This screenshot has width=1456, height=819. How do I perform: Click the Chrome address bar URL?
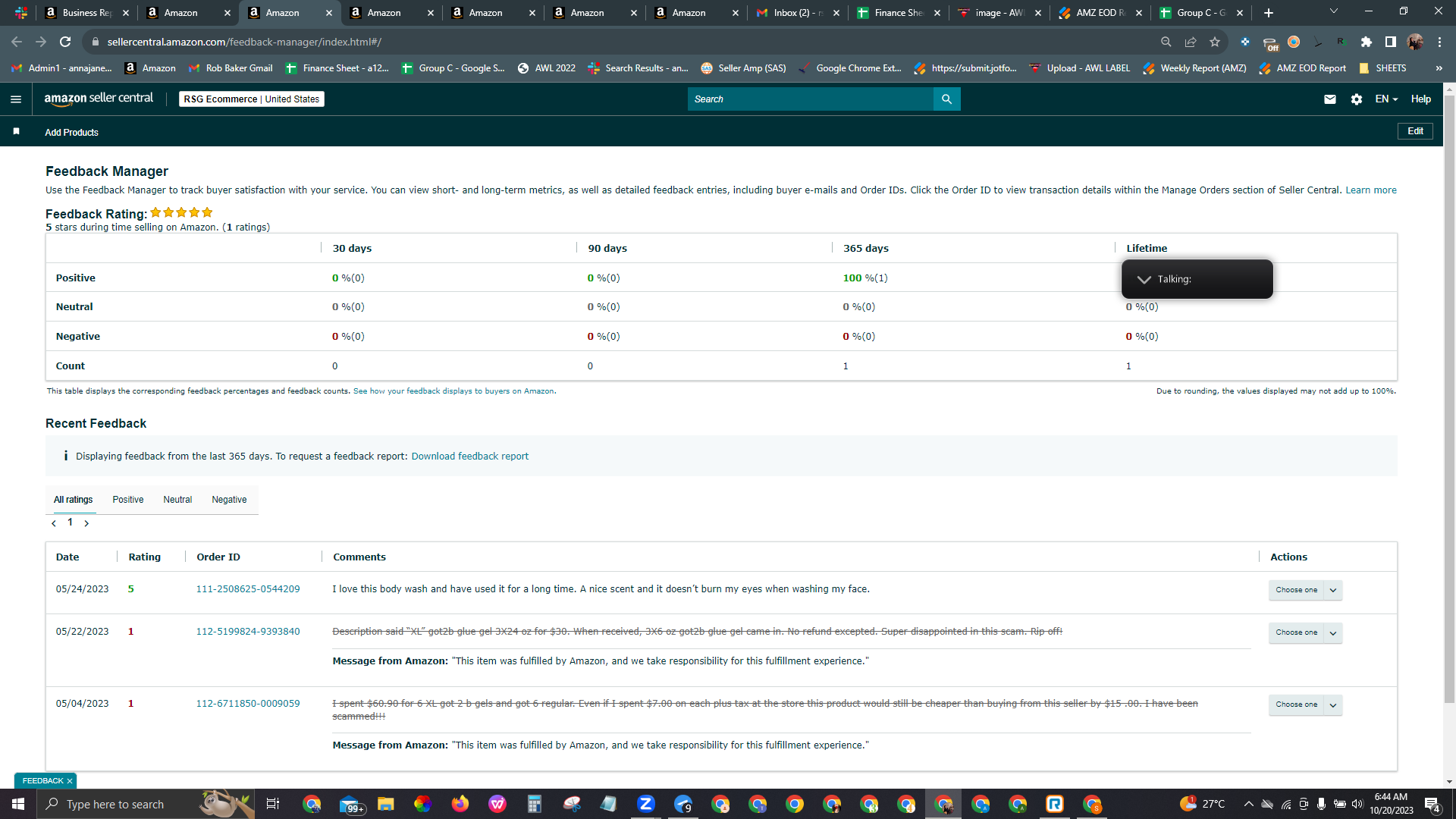coord(244,42)
